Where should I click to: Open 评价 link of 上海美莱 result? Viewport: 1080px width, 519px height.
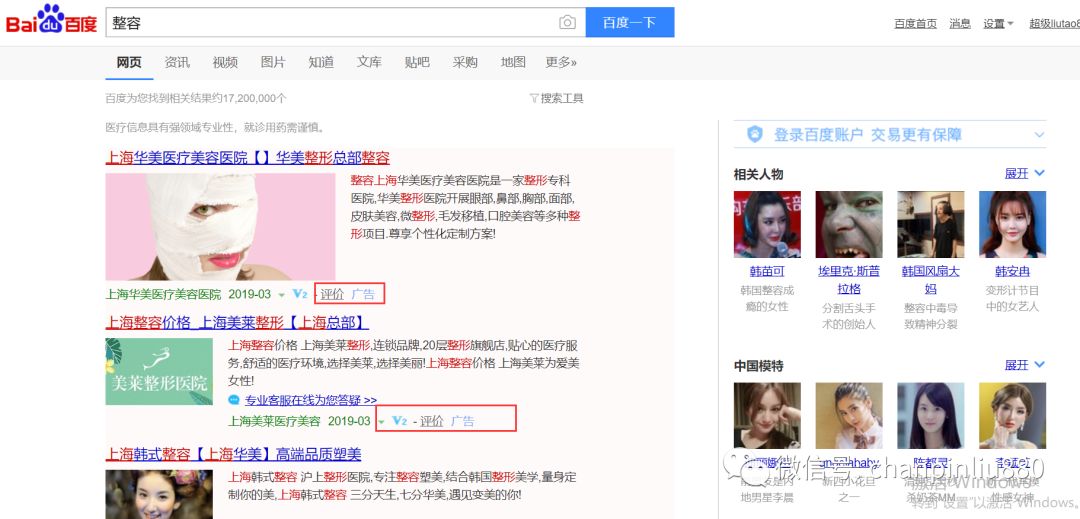coord(432,421)
